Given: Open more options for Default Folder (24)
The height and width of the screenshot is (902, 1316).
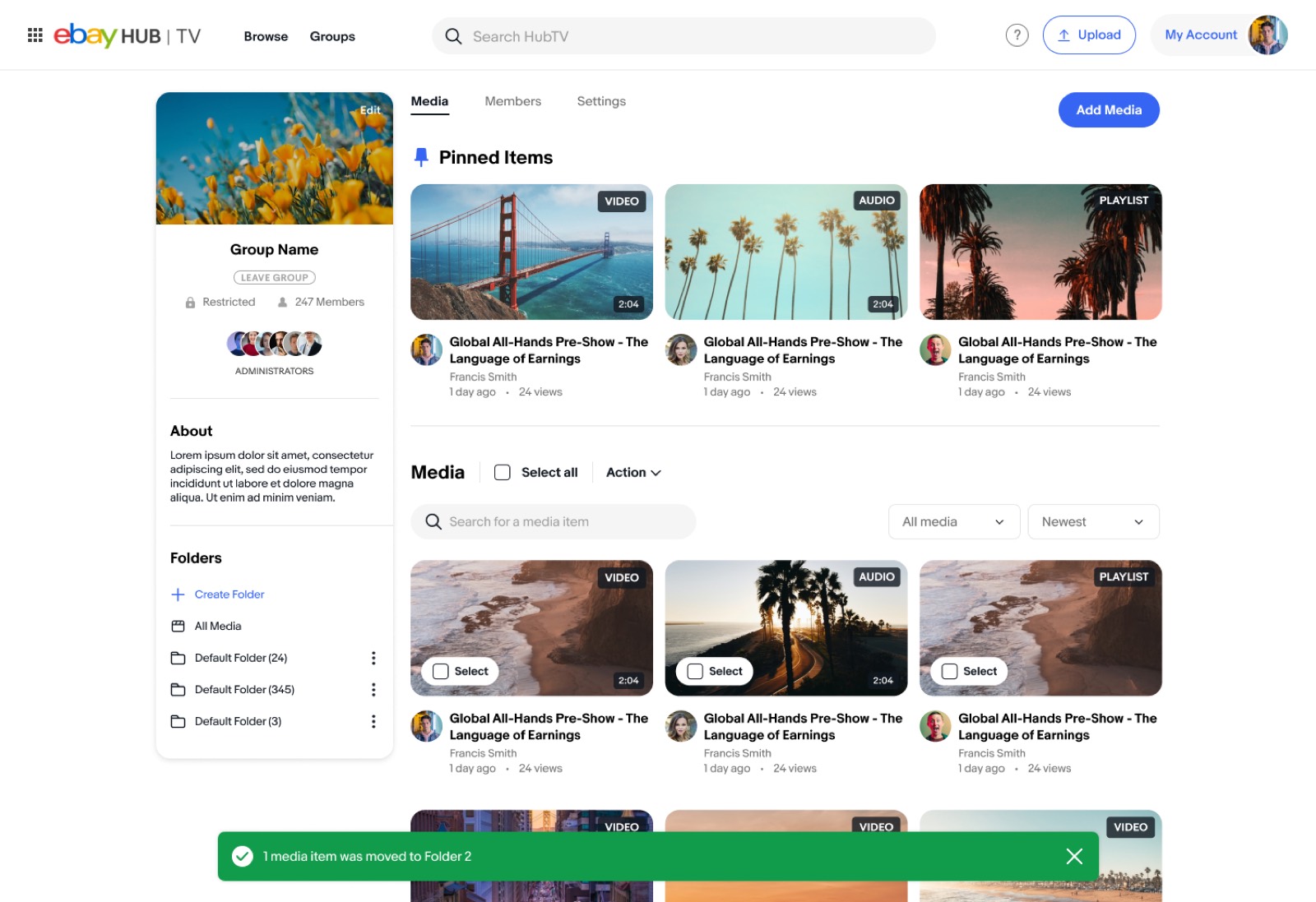Looking at the screenshot, I should click(373, 658).
